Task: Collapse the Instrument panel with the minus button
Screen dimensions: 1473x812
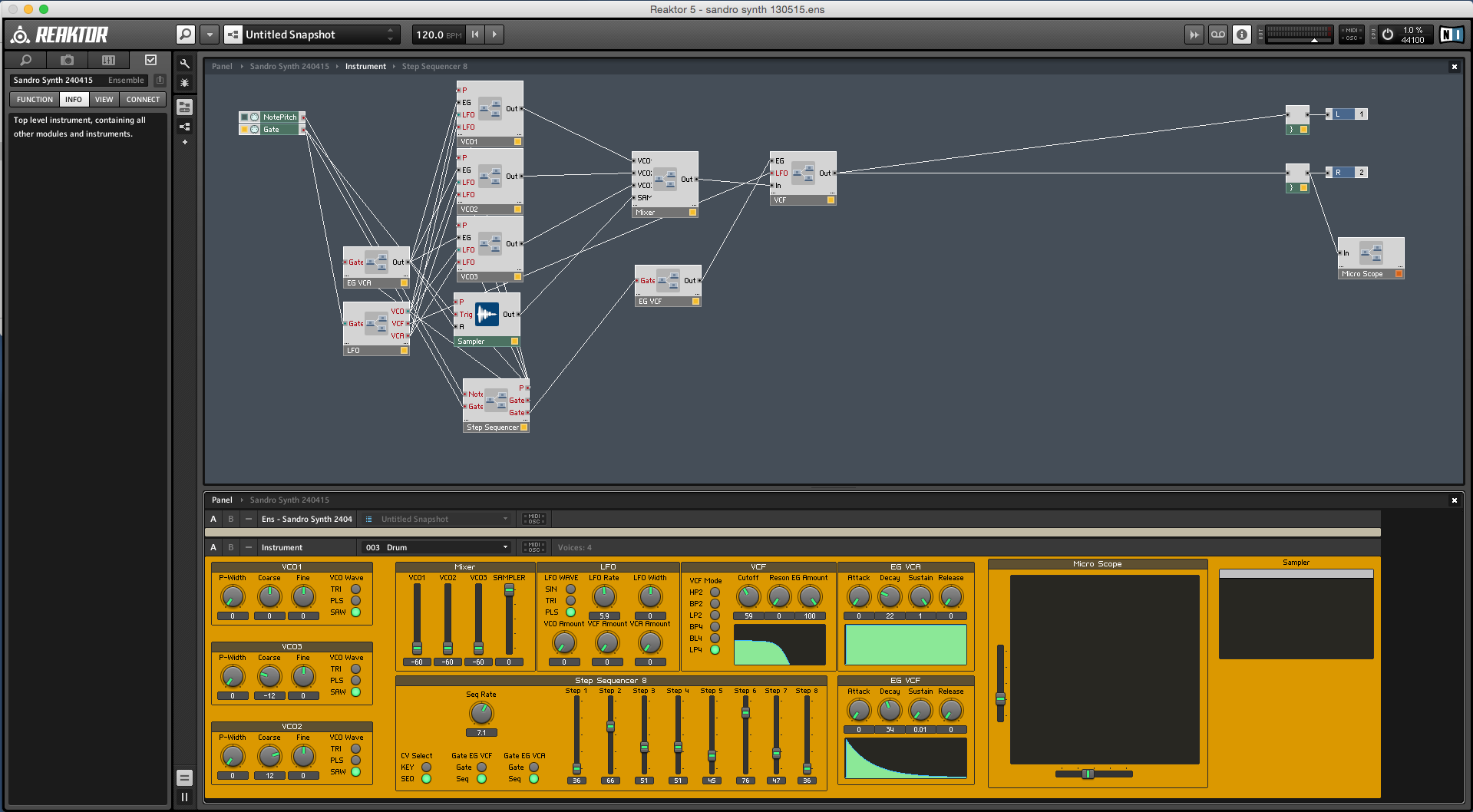Action: (248, 547)
